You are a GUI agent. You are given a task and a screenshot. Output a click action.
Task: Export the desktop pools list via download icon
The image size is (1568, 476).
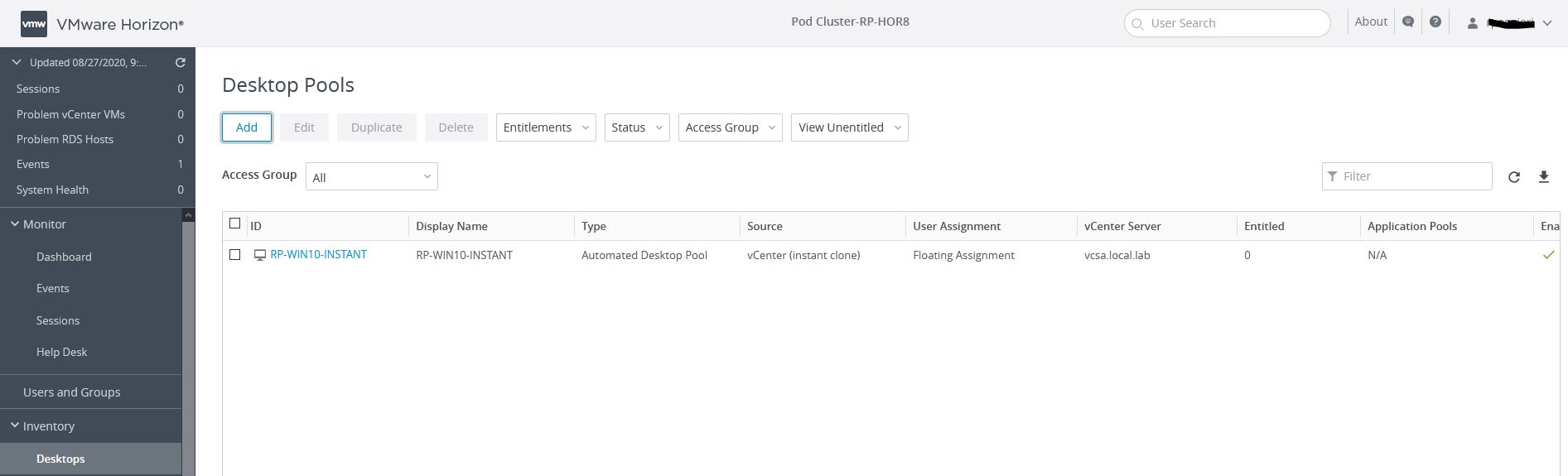point(1544,176)
